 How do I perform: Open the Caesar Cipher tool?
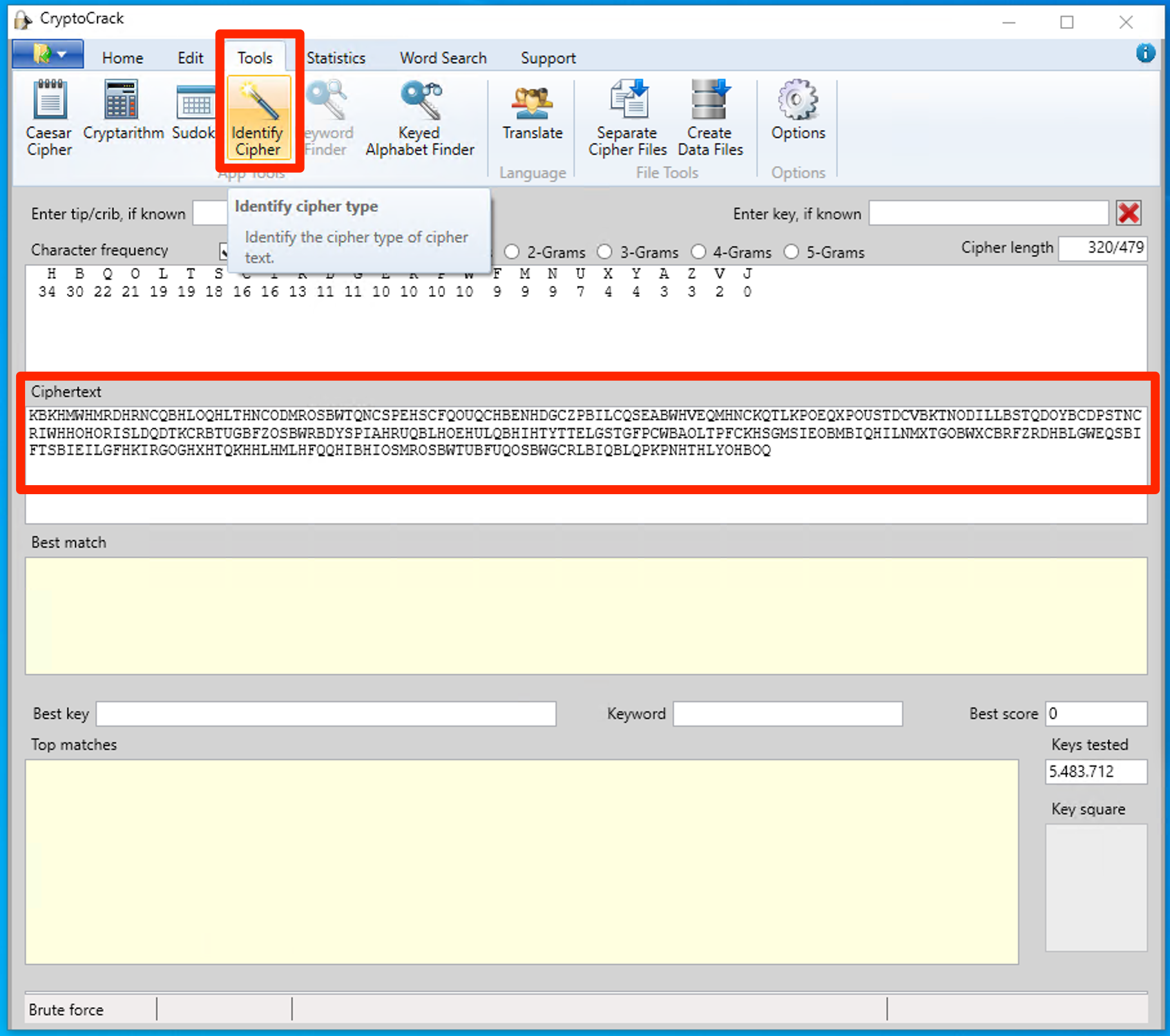pos(49,118)
